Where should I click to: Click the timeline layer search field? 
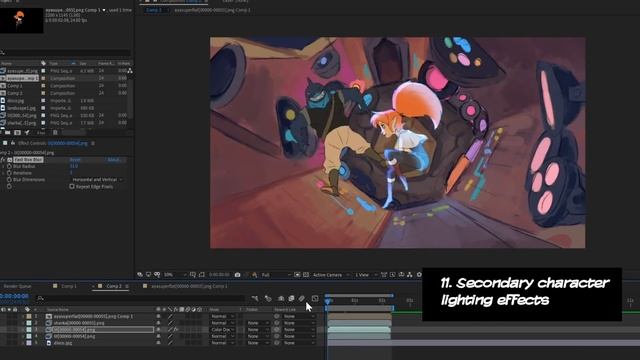(141, 298)
